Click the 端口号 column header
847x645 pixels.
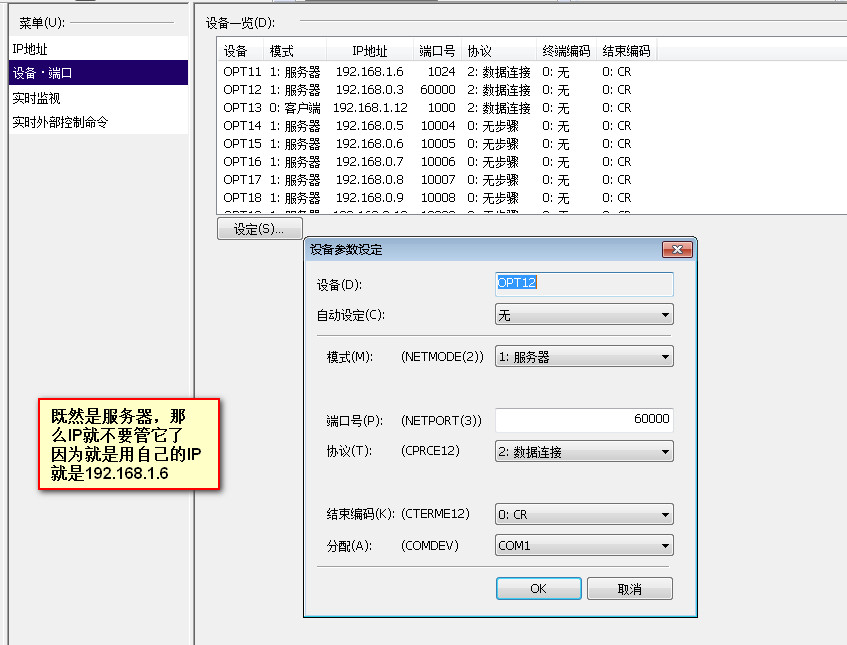tap(437, 51)
